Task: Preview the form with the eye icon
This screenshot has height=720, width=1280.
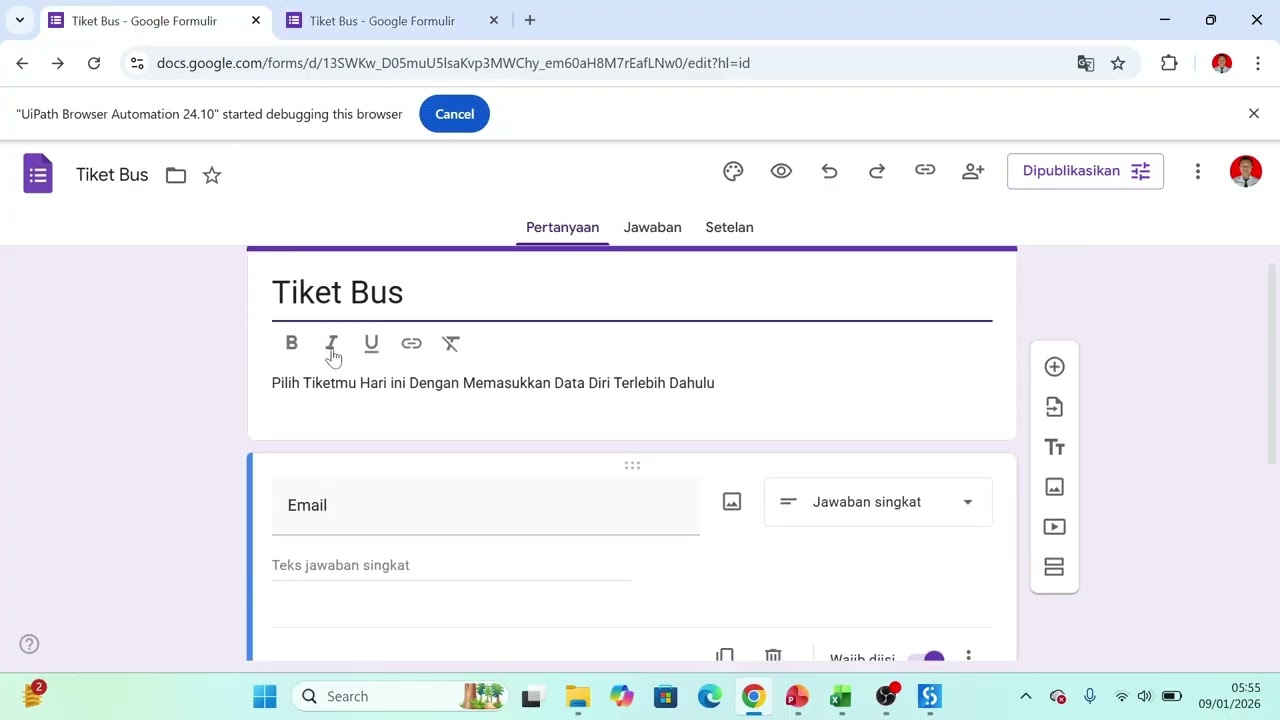Action: click(x=781, y=171)
